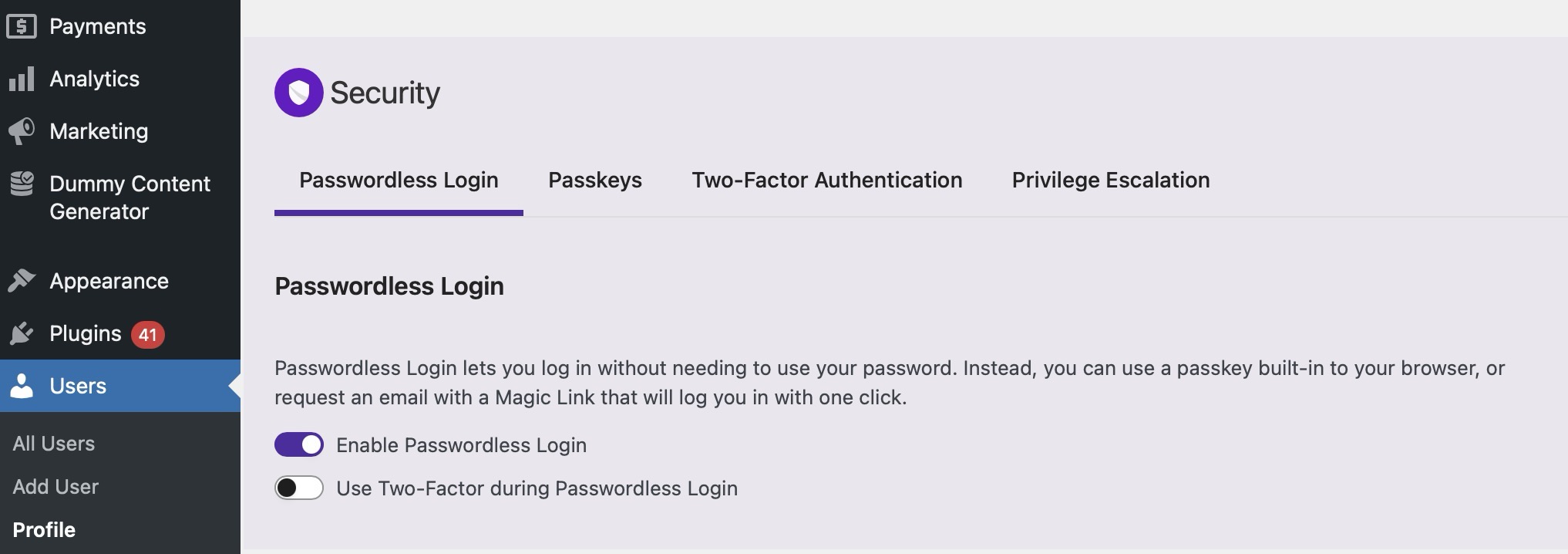Click the Dummy Content Generator database icon

22,184
